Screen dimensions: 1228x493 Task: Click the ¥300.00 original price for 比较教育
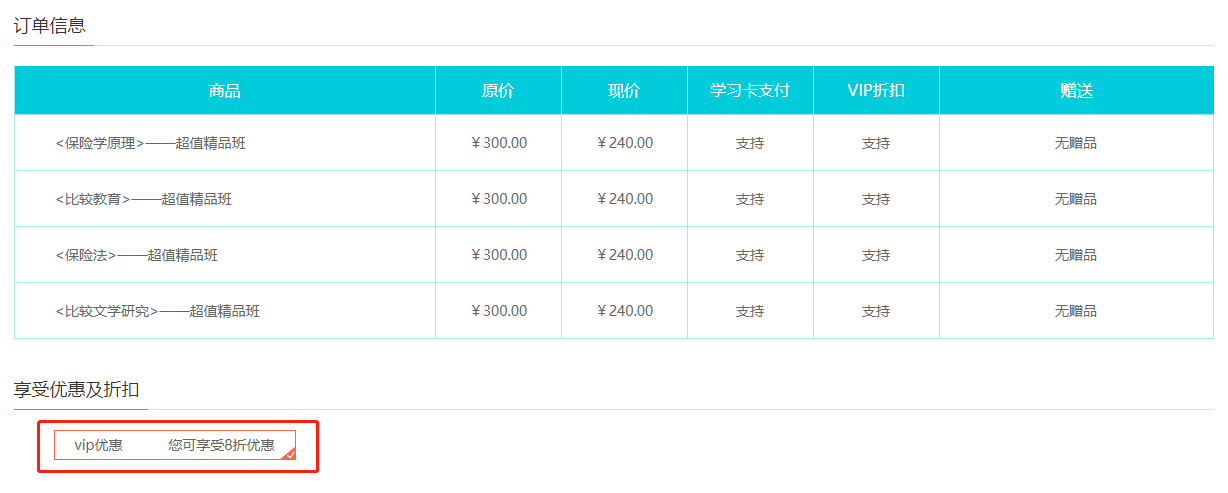498,199
